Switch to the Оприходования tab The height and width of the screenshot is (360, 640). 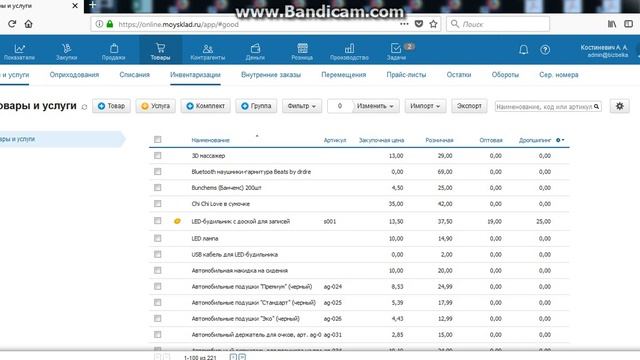pos(74,75)
